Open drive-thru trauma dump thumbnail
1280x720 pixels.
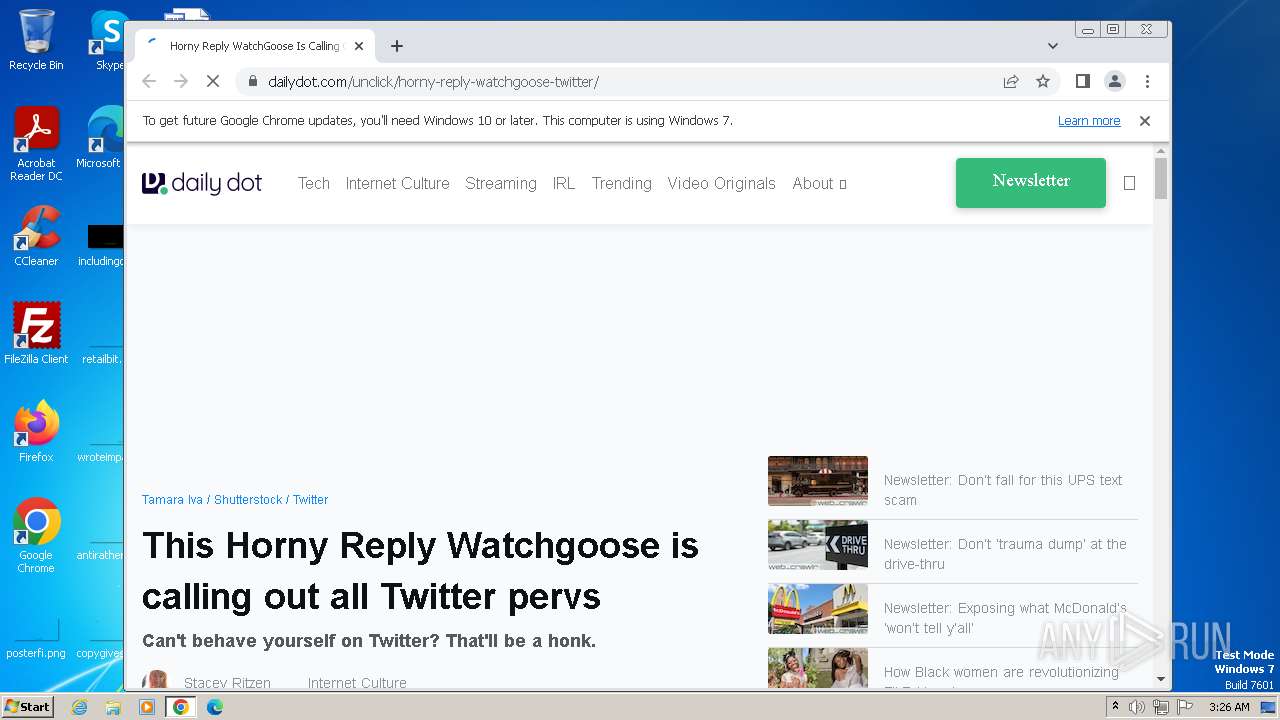pyautogui.click(x=818, y=545)
